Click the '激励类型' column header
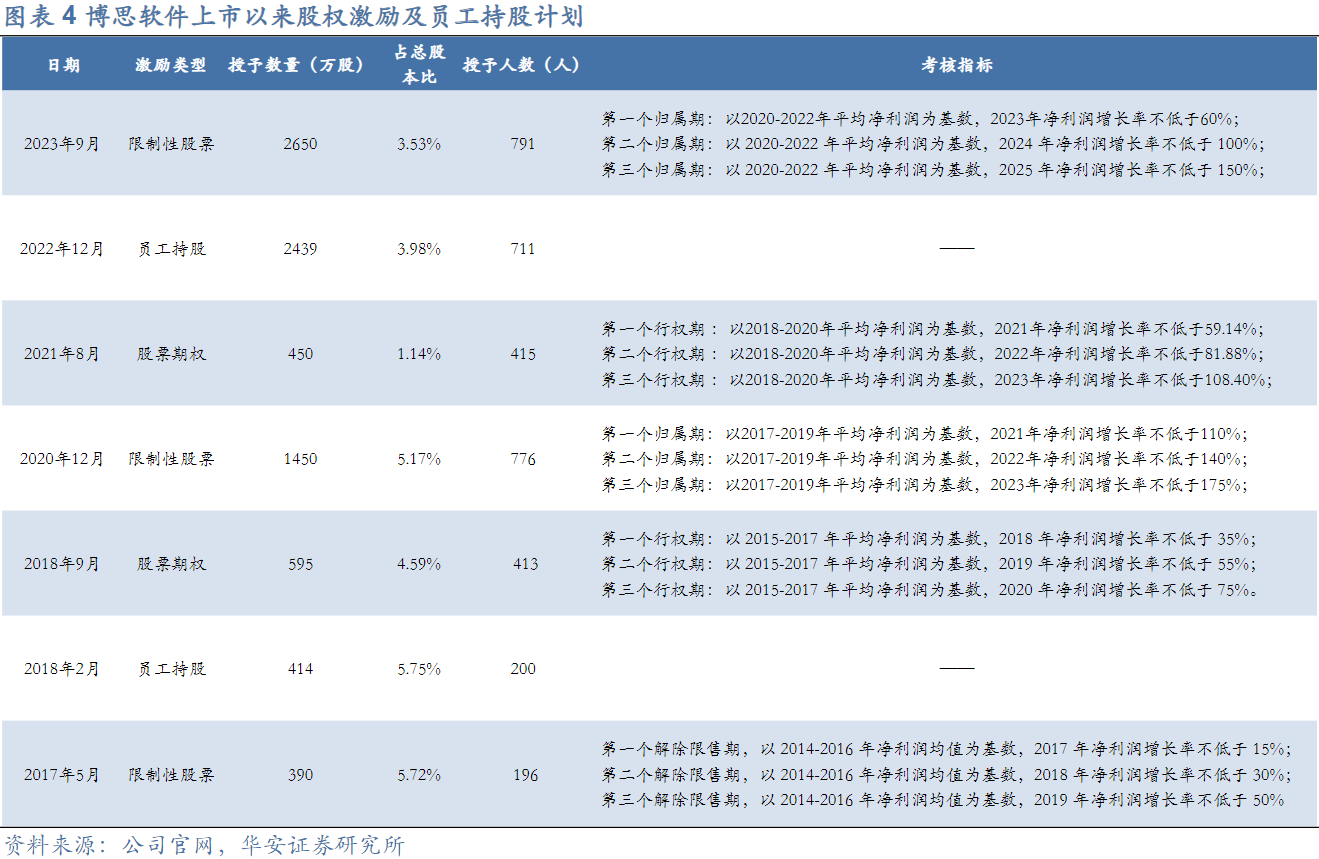1319x859 pixels. click(x=171, y=65)
